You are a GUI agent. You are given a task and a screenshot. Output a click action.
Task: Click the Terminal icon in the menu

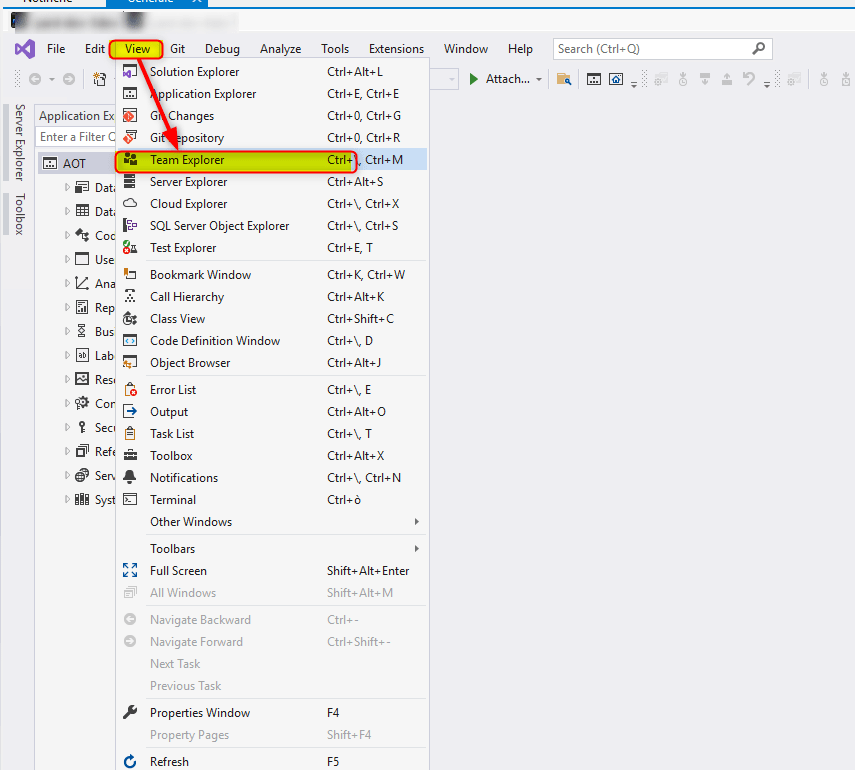pyautogui.click(x=130, y=500)
